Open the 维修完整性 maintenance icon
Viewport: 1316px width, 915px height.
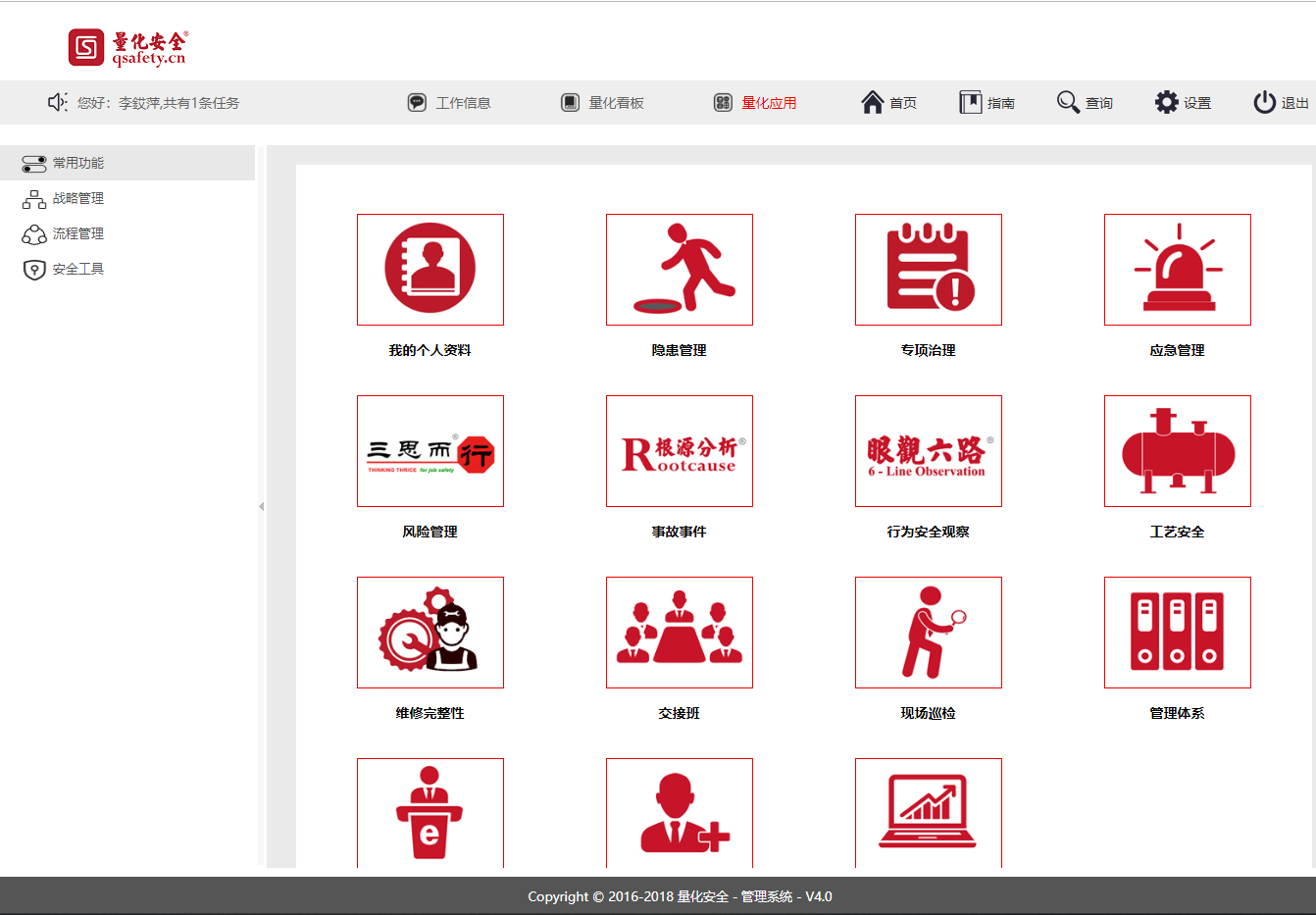[x=430, y=633]
